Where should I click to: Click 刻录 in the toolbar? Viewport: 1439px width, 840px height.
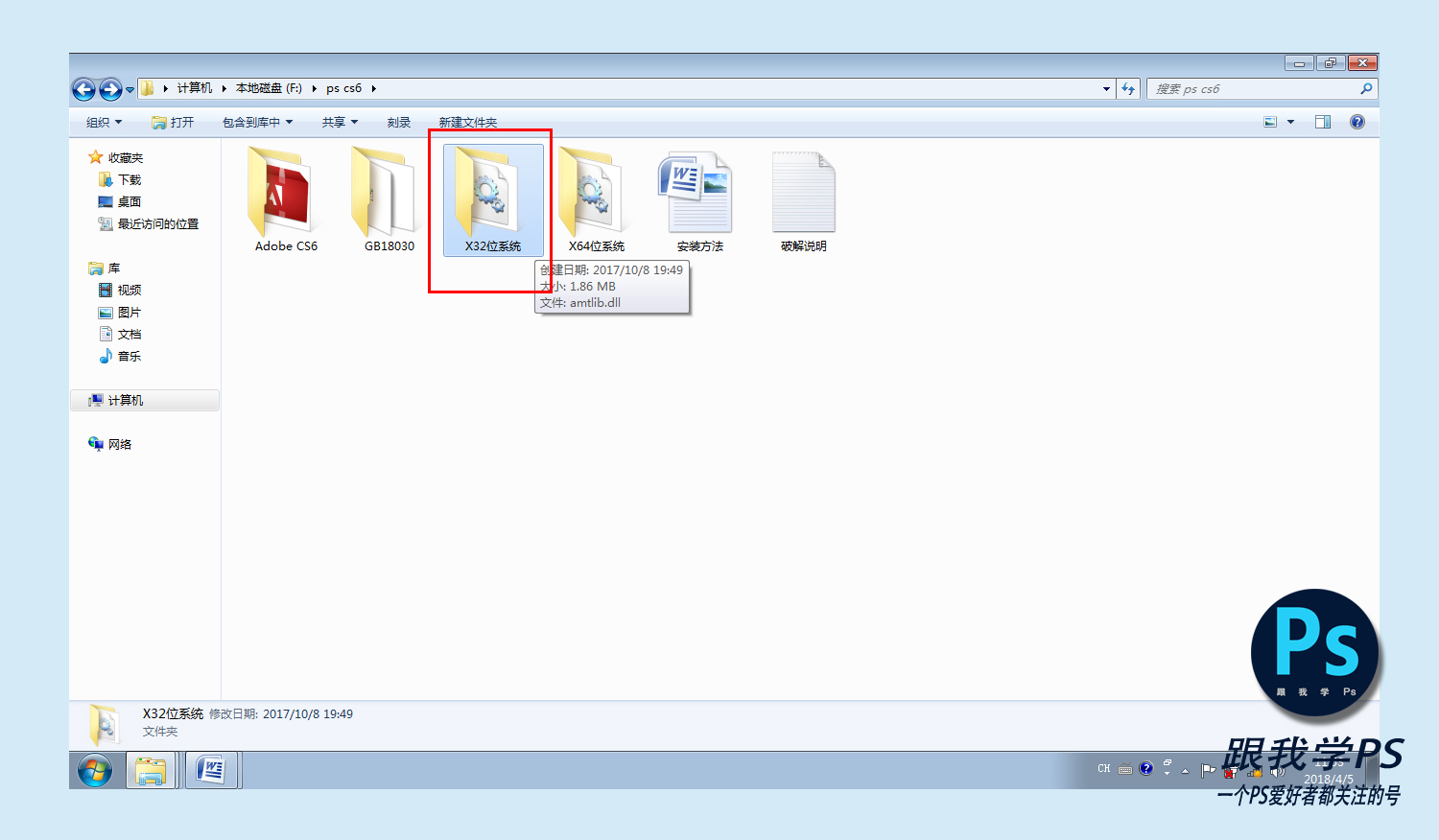399,122
